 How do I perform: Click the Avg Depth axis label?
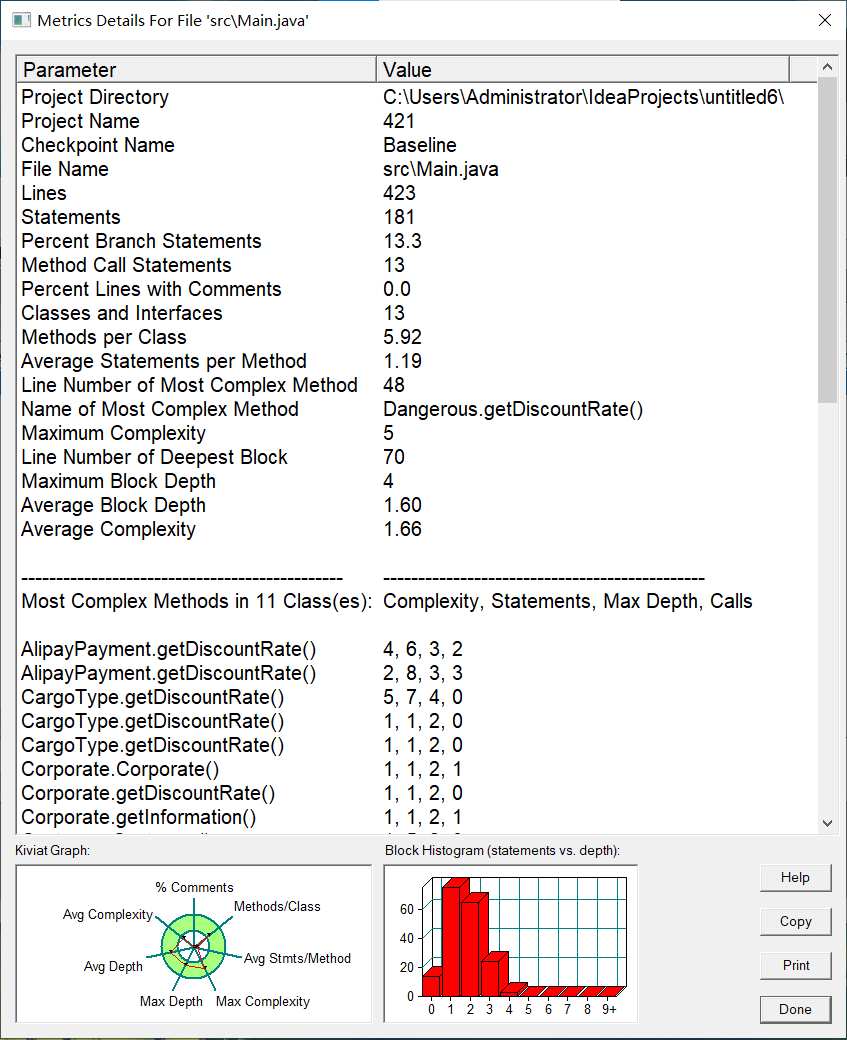pos(113,966)
